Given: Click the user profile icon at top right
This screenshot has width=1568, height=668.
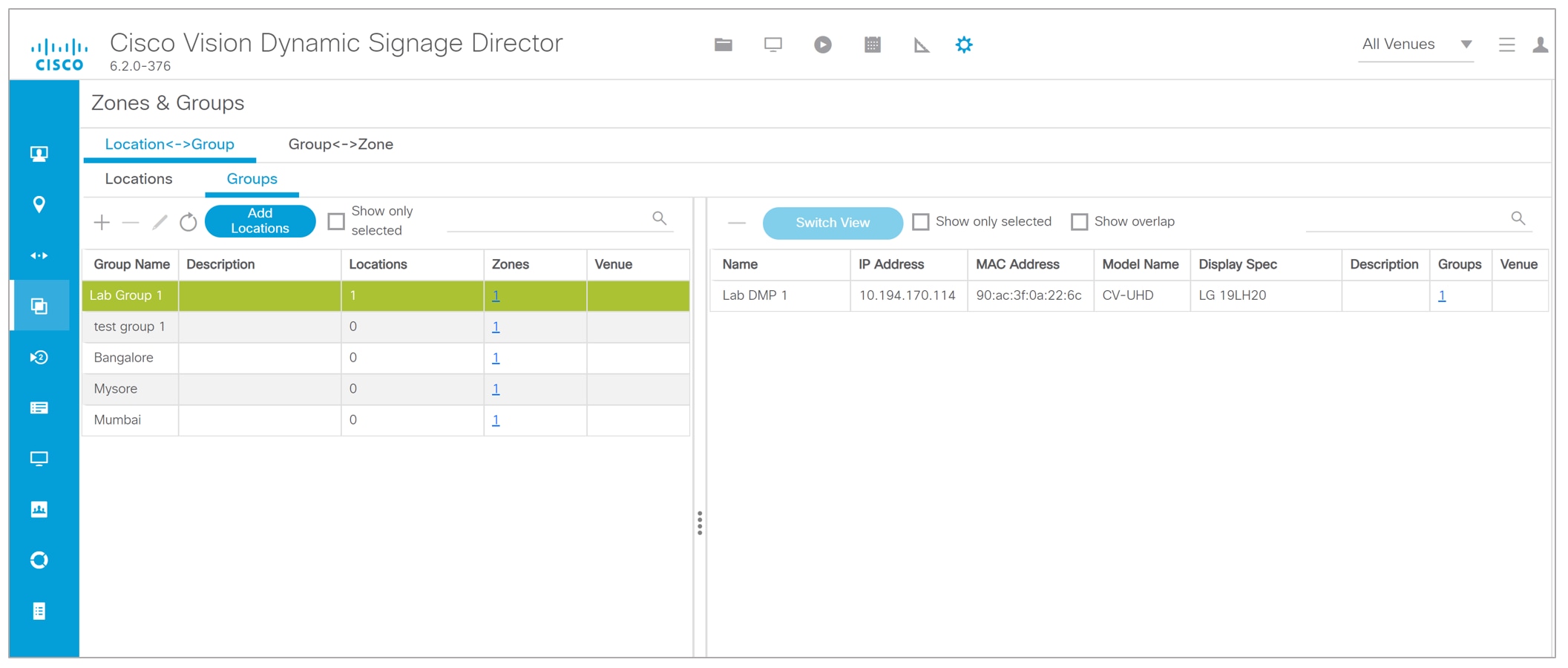Looking at the screenshot, I should (1541, 45).
